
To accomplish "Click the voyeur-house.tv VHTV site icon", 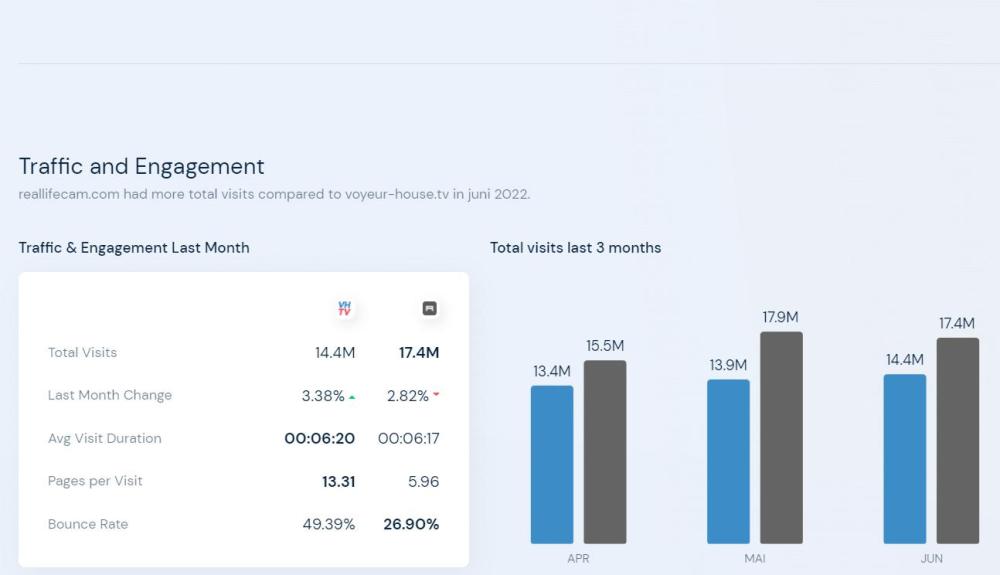I will click(x=345, y=309).
